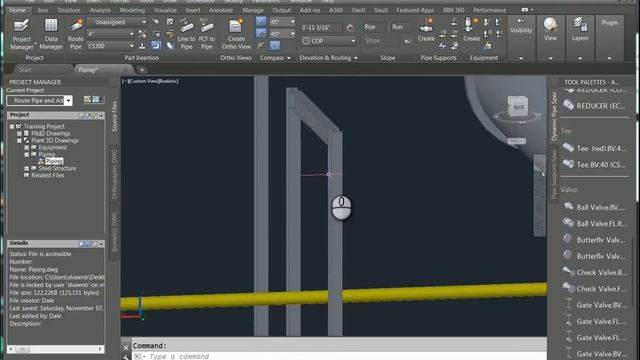Select the Ball Valve BV palette tool

594,207
